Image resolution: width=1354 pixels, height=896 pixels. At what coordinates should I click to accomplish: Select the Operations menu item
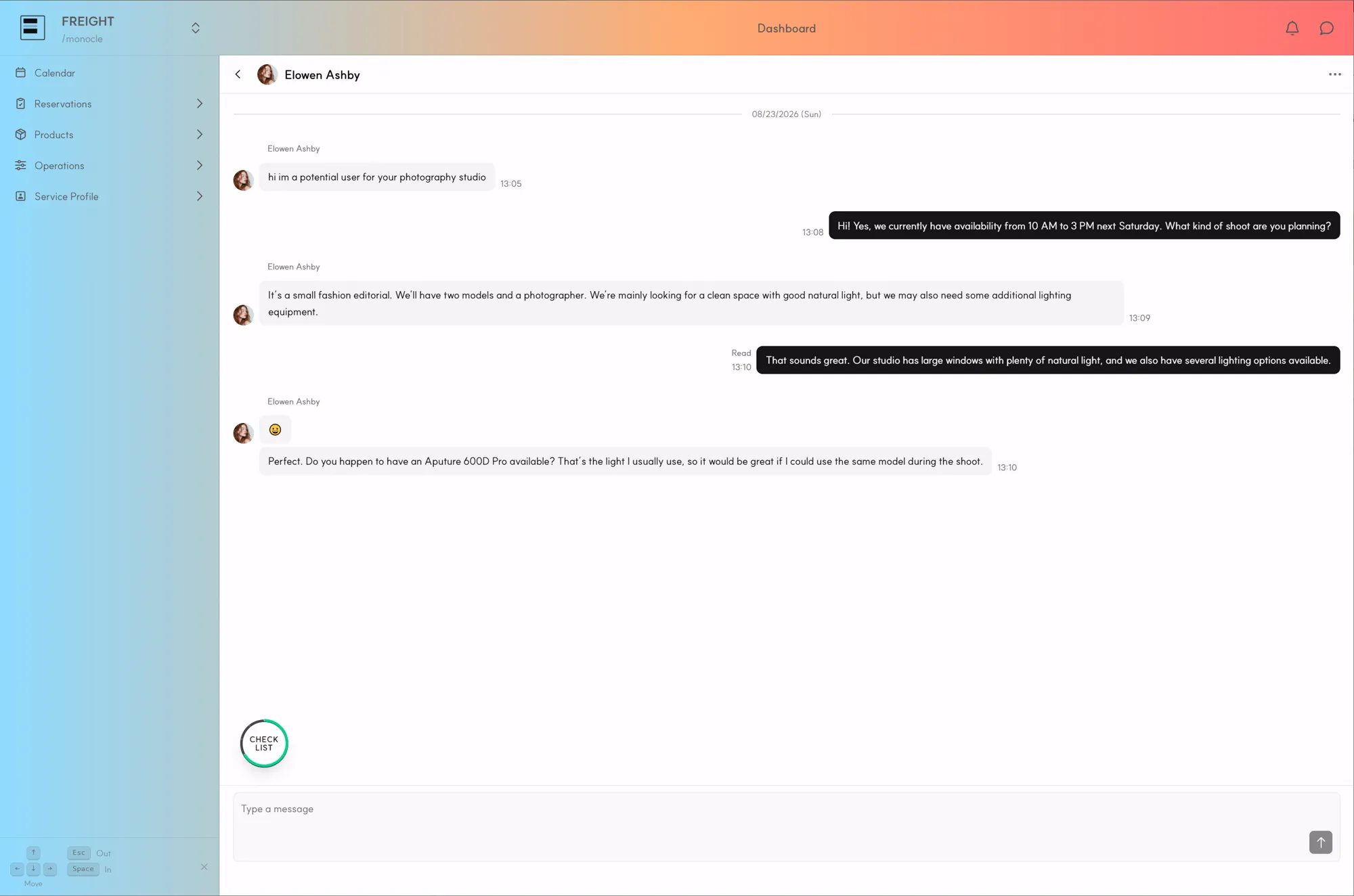pos(110,165)
